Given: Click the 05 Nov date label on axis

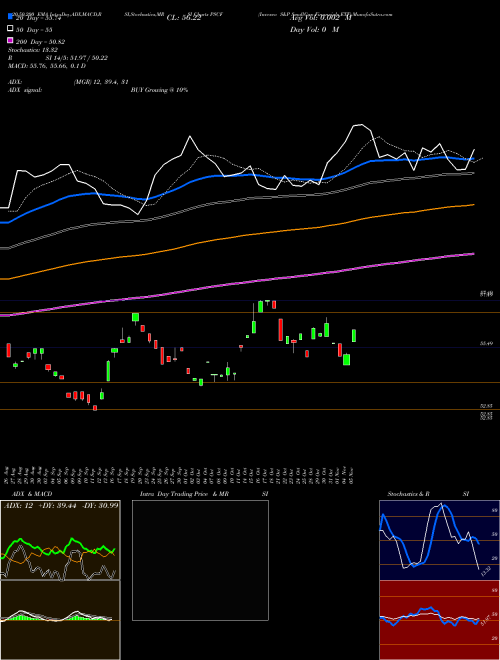Looking at the screenshot, I should point(351,475).
